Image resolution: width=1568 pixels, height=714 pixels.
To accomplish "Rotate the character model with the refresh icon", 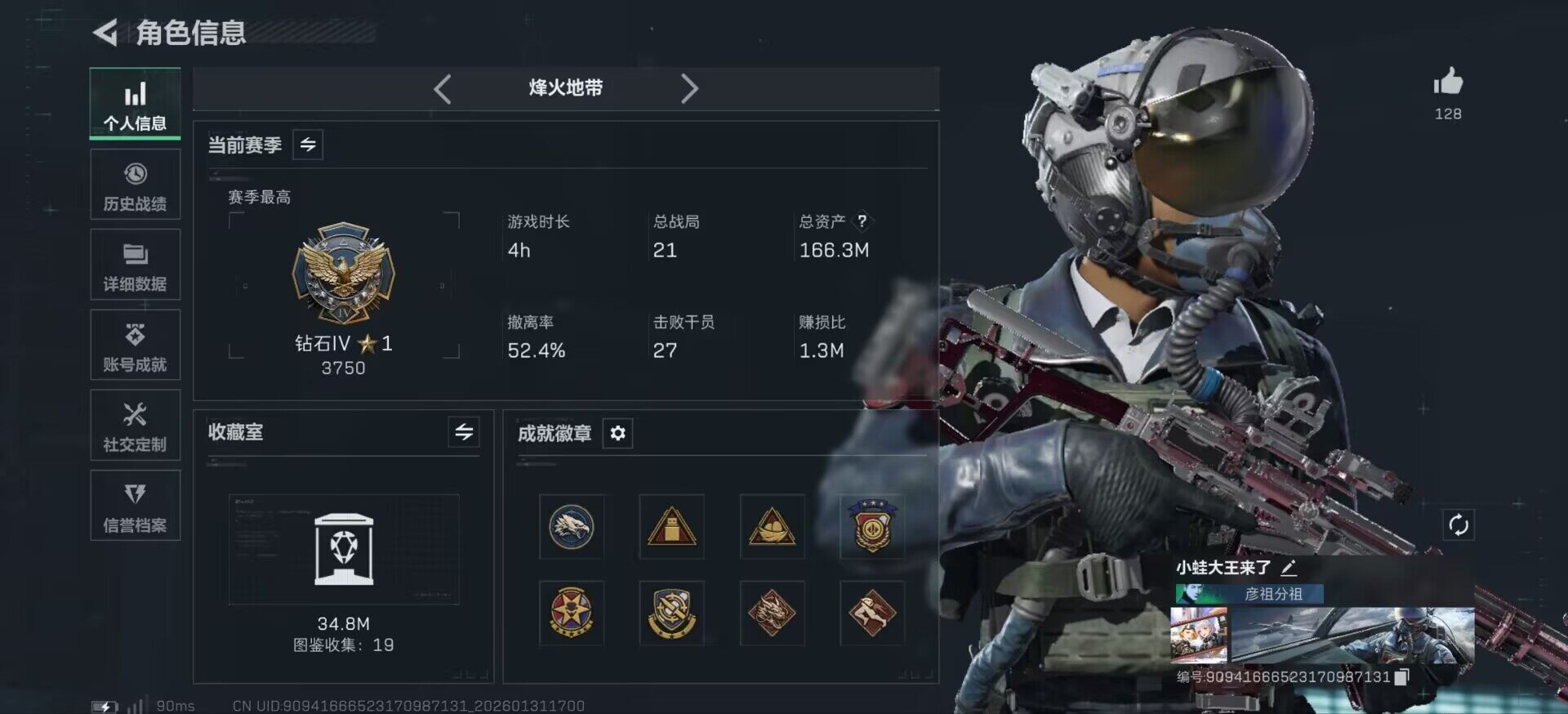I will [x=1458, y=524].
